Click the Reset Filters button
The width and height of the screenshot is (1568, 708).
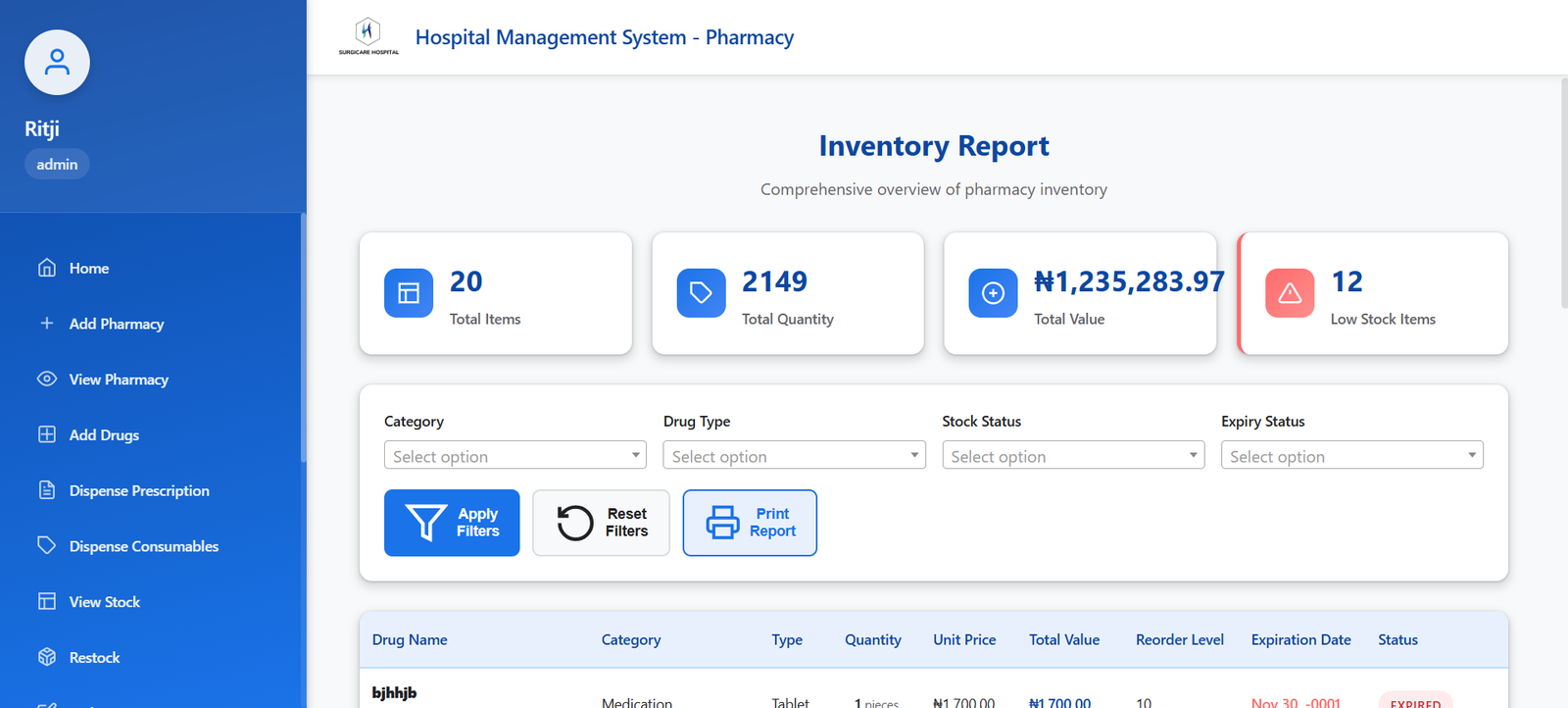coord(601,523)
